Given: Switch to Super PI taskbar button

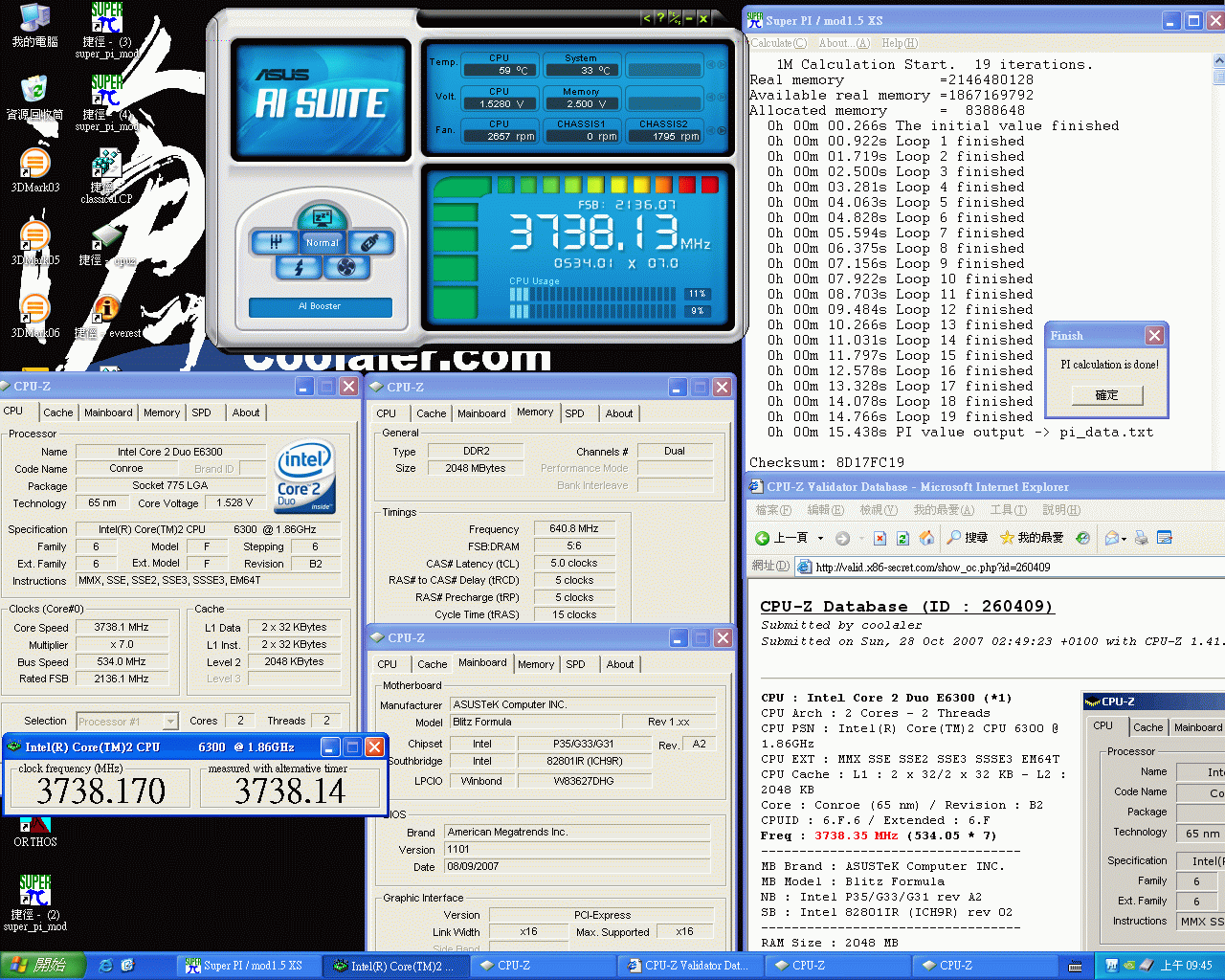Looking at the screenshot, I should pos(247,966).
